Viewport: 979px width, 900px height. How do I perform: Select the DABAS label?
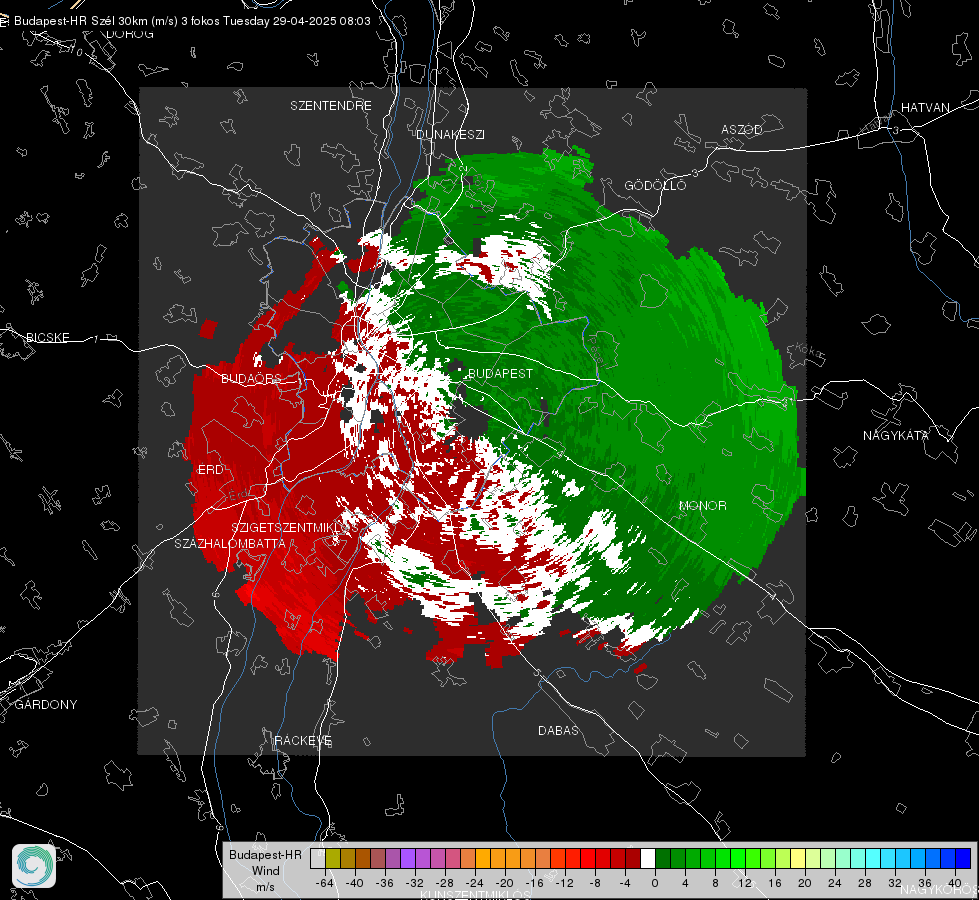558,730
